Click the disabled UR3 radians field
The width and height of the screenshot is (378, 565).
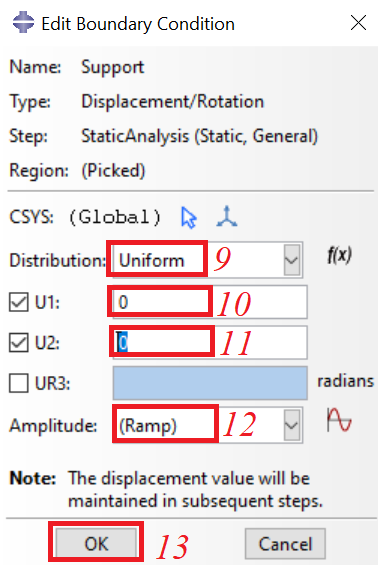(210, 383)
